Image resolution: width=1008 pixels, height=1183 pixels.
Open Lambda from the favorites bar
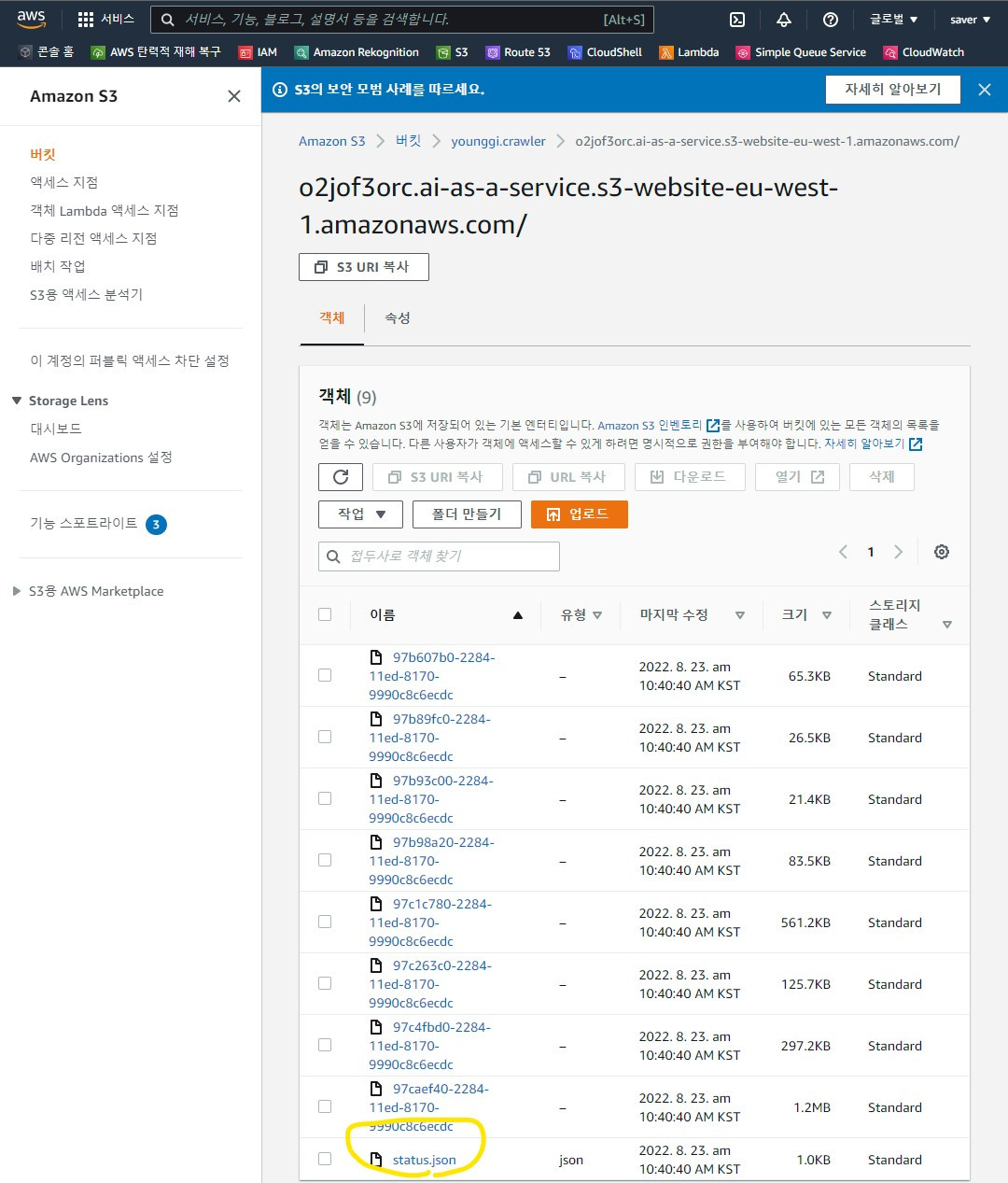click(689, 52)
